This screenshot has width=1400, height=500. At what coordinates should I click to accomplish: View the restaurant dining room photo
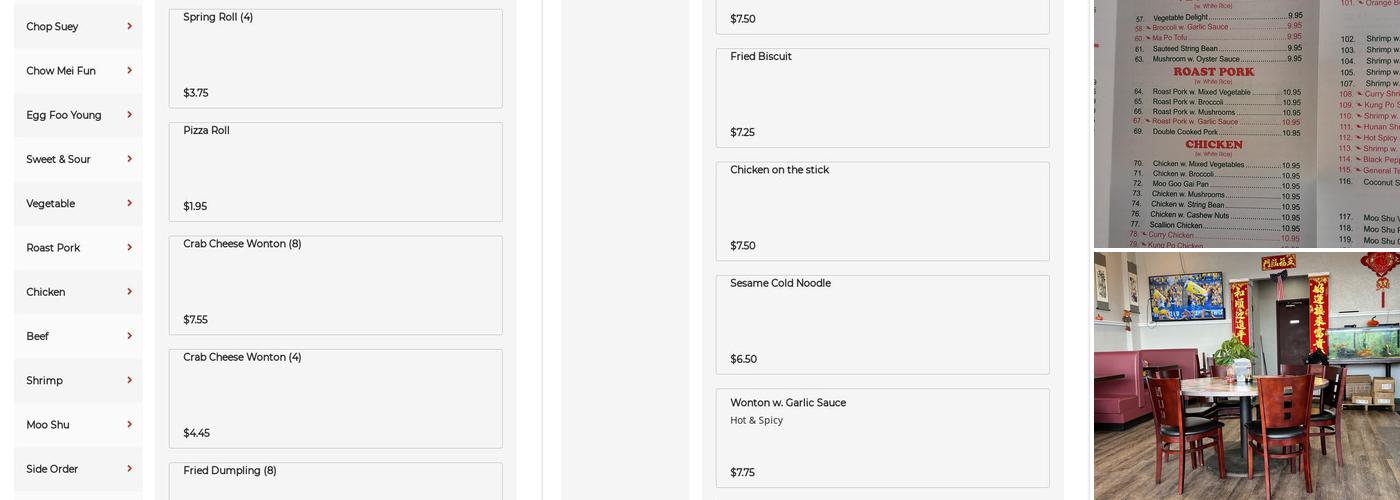[1246, 376]
